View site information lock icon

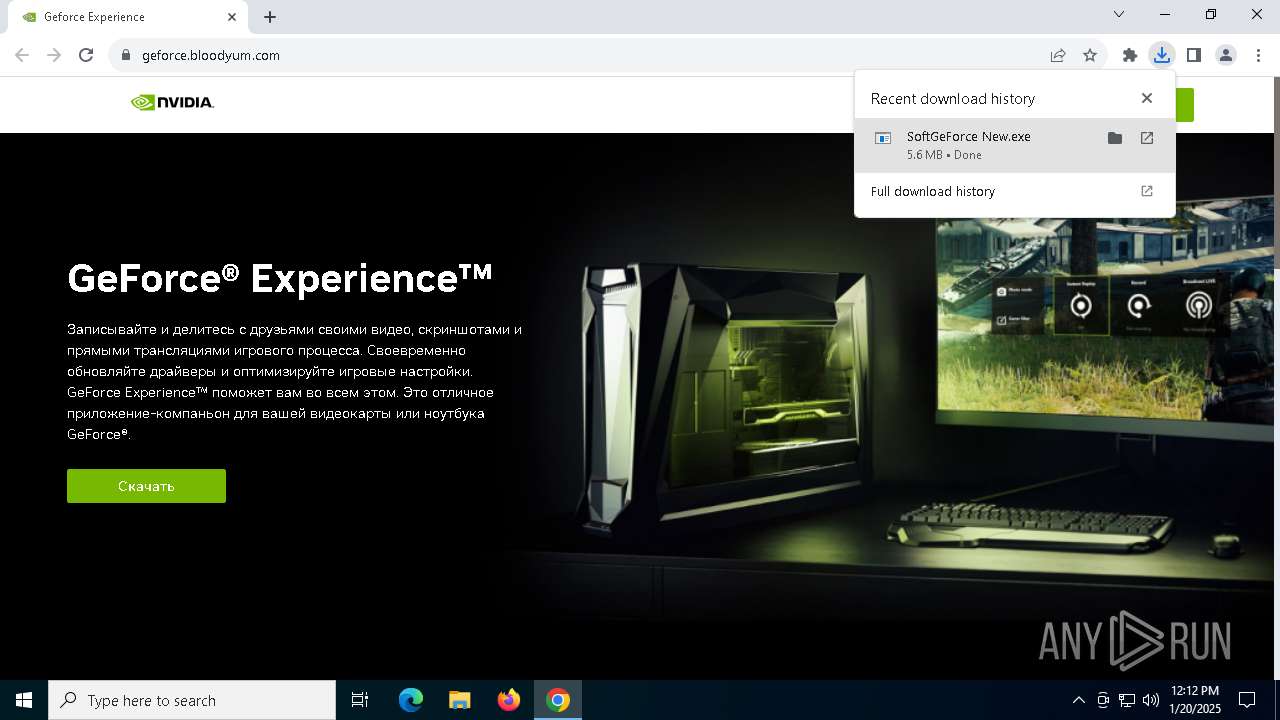125,55
